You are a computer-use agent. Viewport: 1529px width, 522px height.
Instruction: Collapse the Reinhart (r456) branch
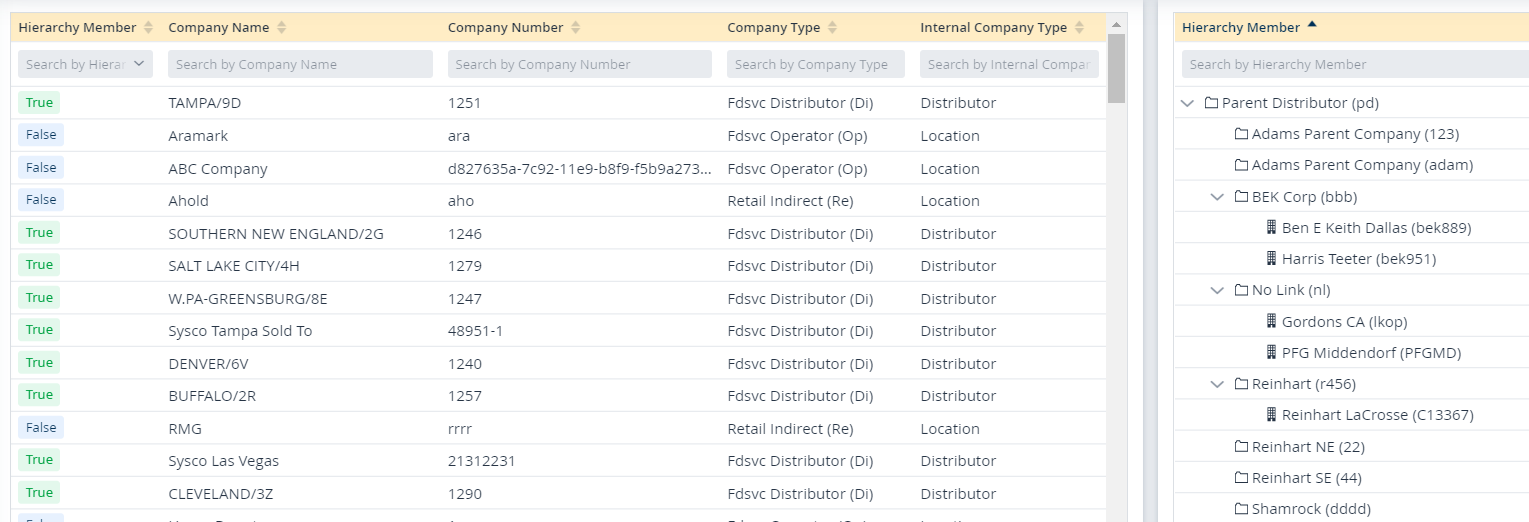pos(1217,384)
